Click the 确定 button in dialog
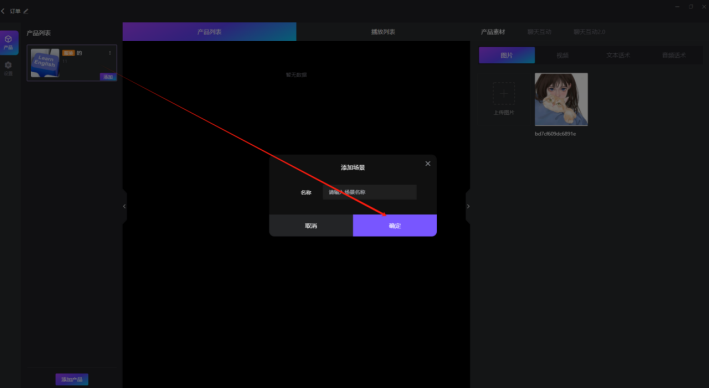 click(x=395, y=225)
